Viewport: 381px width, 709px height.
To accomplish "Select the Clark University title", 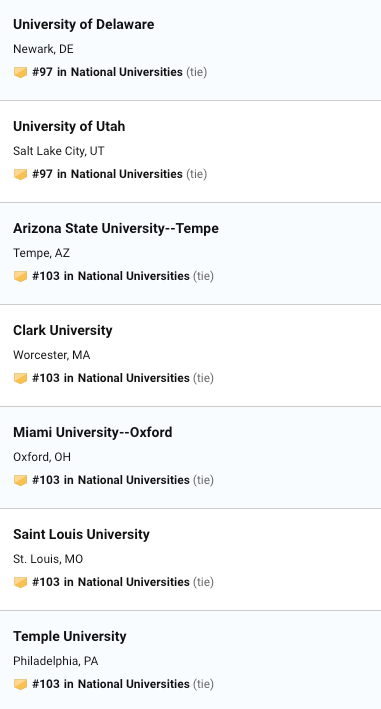I will [63, 330].
